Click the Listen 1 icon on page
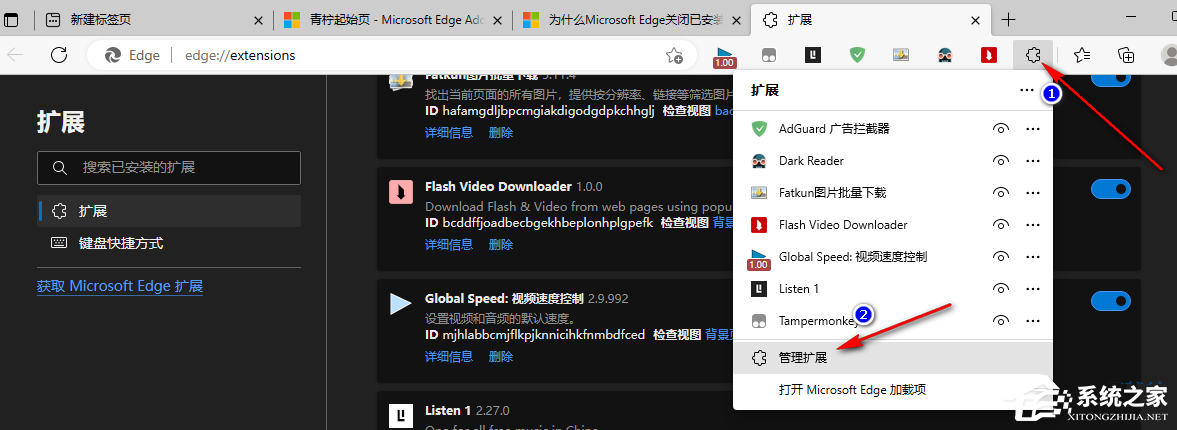Viewport: 1177px width, 430px height. pos(400,415)
